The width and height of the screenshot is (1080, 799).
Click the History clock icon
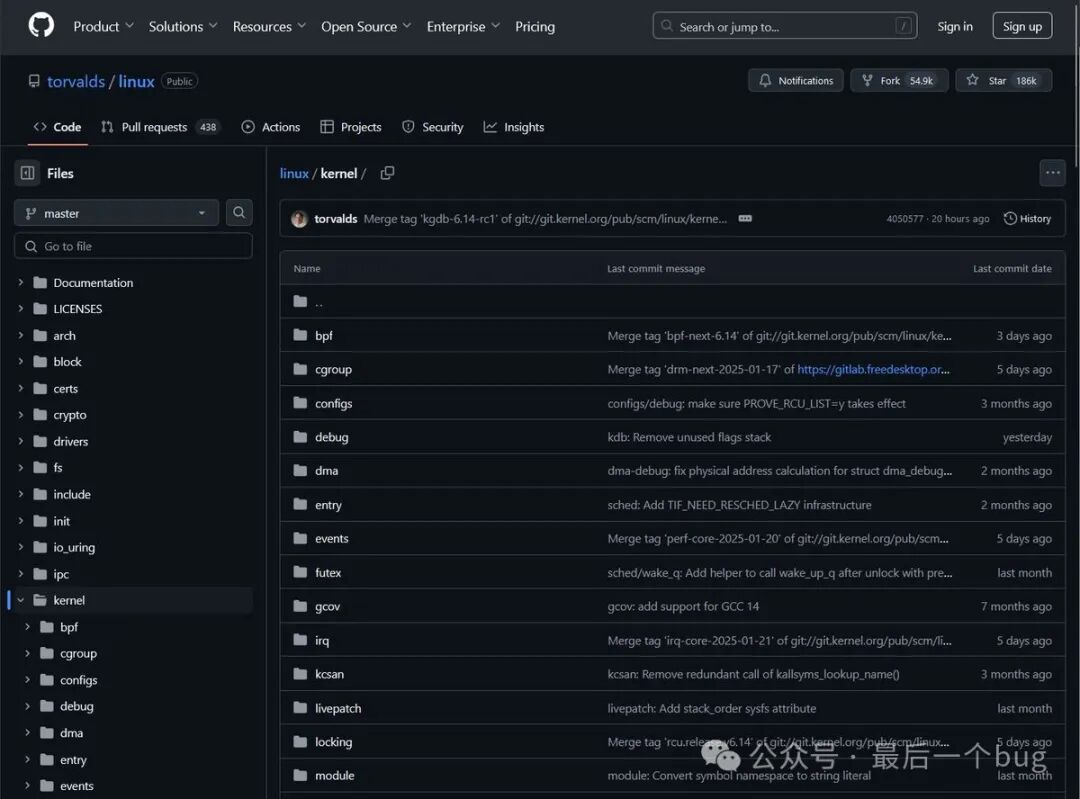point(1010,218)
